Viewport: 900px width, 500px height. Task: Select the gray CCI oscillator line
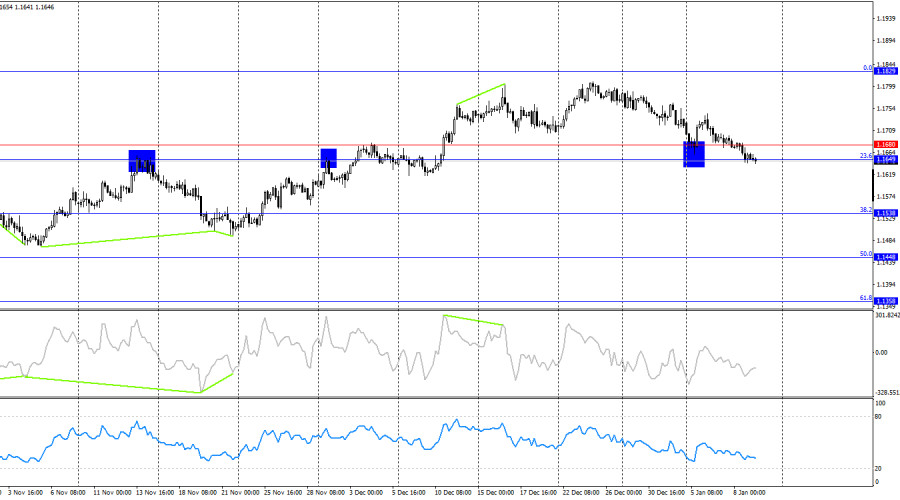pyautogui.click(x=378, y=356)
